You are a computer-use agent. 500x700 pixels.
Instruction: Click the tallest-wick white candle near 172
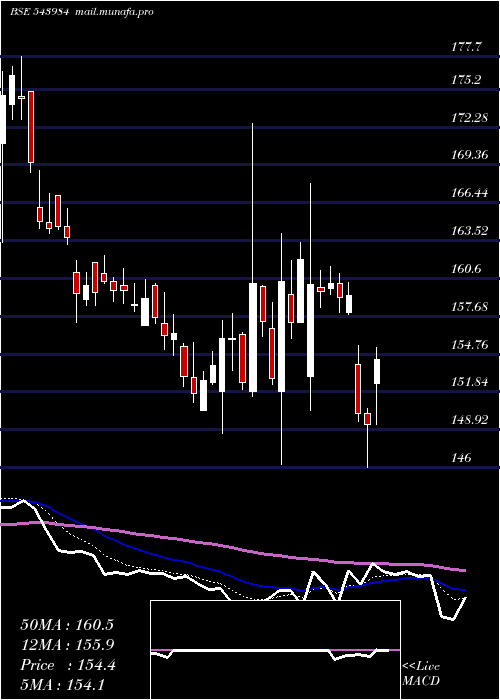tap(253, 338)
